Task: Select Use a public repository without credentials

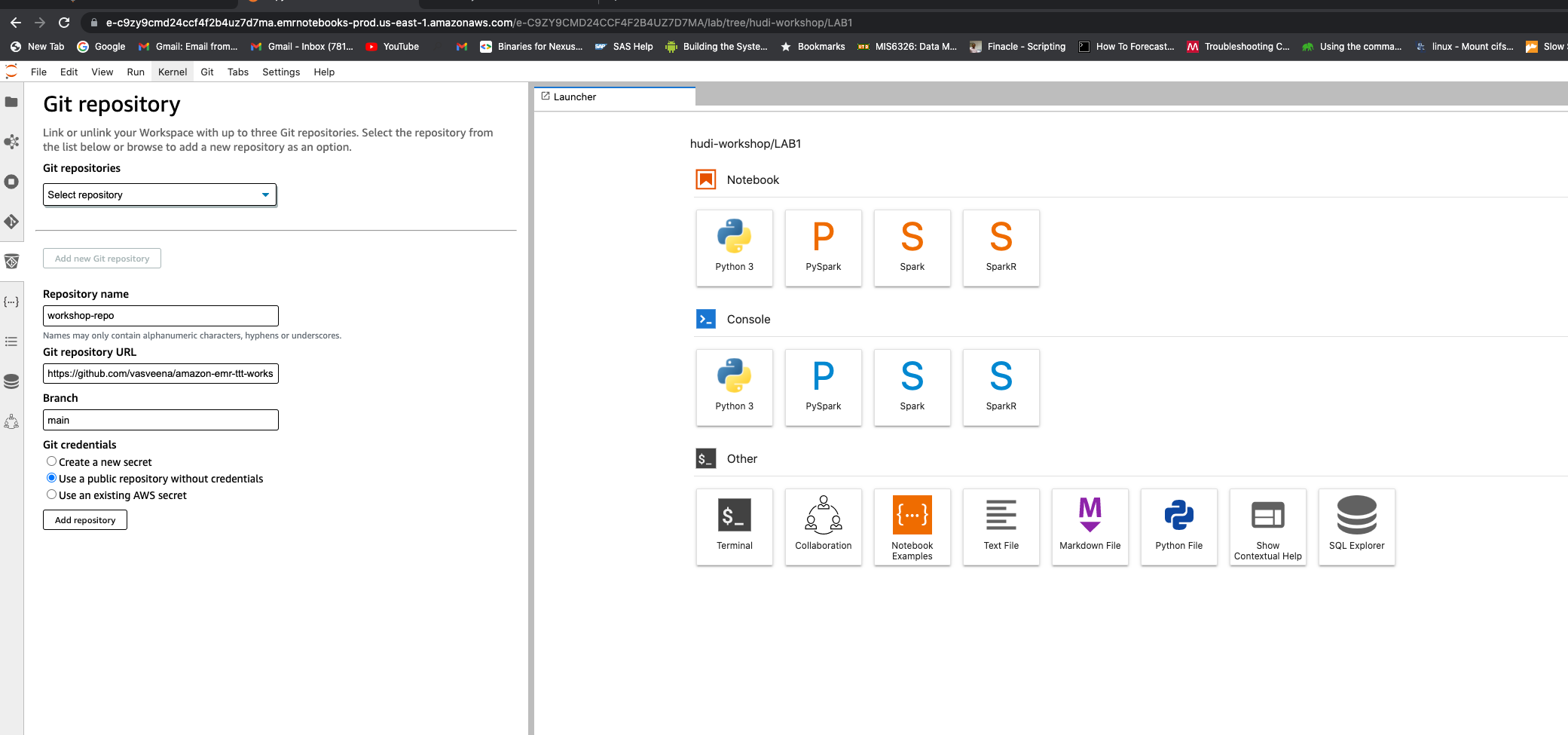Action: coord(51,478)
